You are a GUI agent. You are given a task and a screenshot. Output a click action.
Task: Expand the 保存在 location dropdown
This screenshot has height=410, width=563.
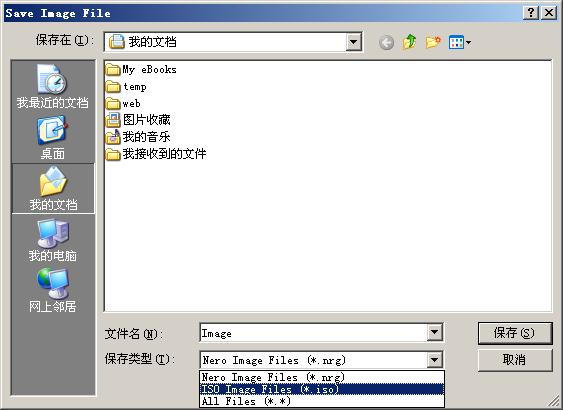coord(353,42)
